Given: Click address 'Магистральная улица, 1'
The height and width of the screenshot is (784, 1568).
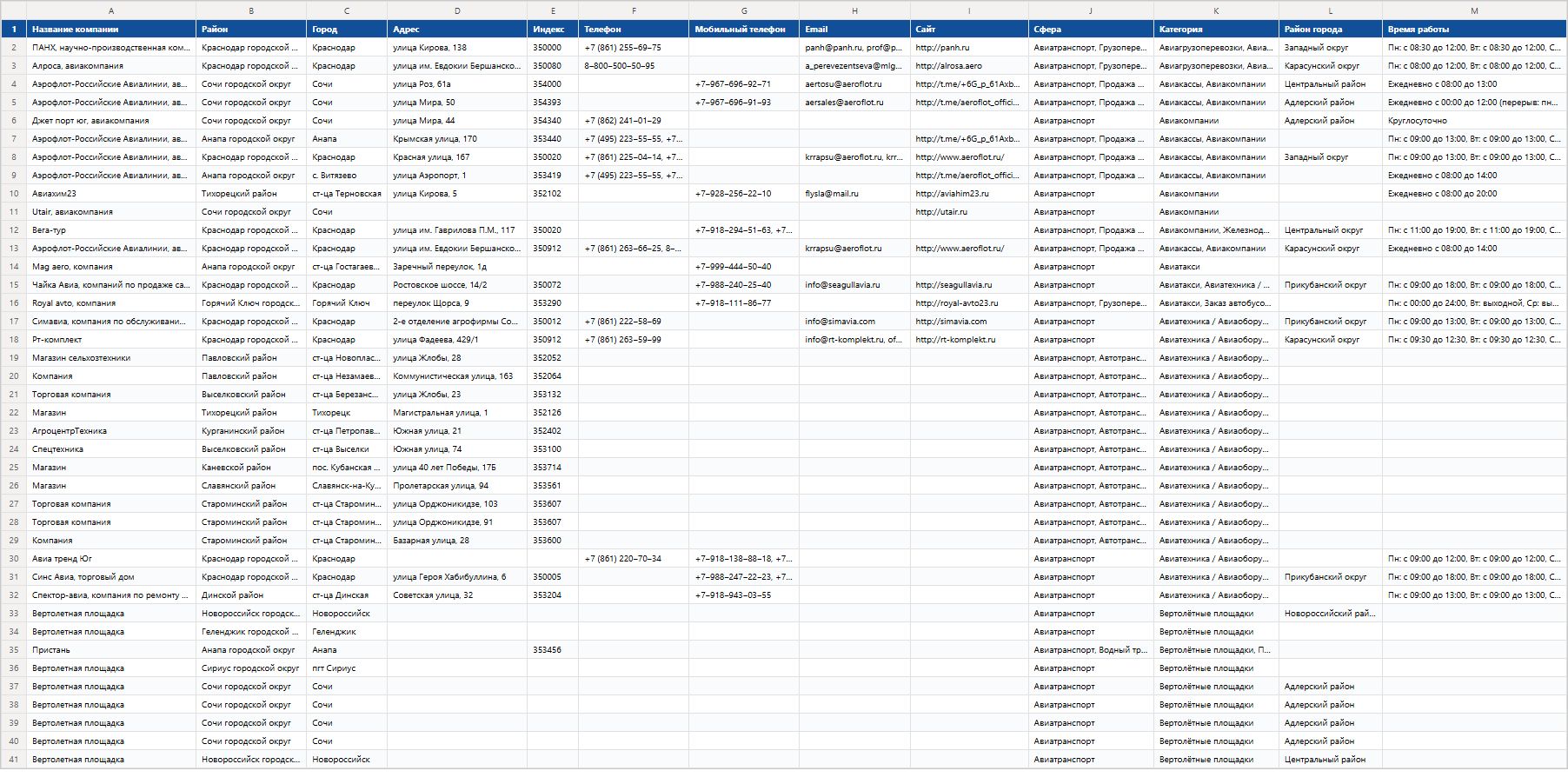Looking at the screenshot, I should [457, 412].
